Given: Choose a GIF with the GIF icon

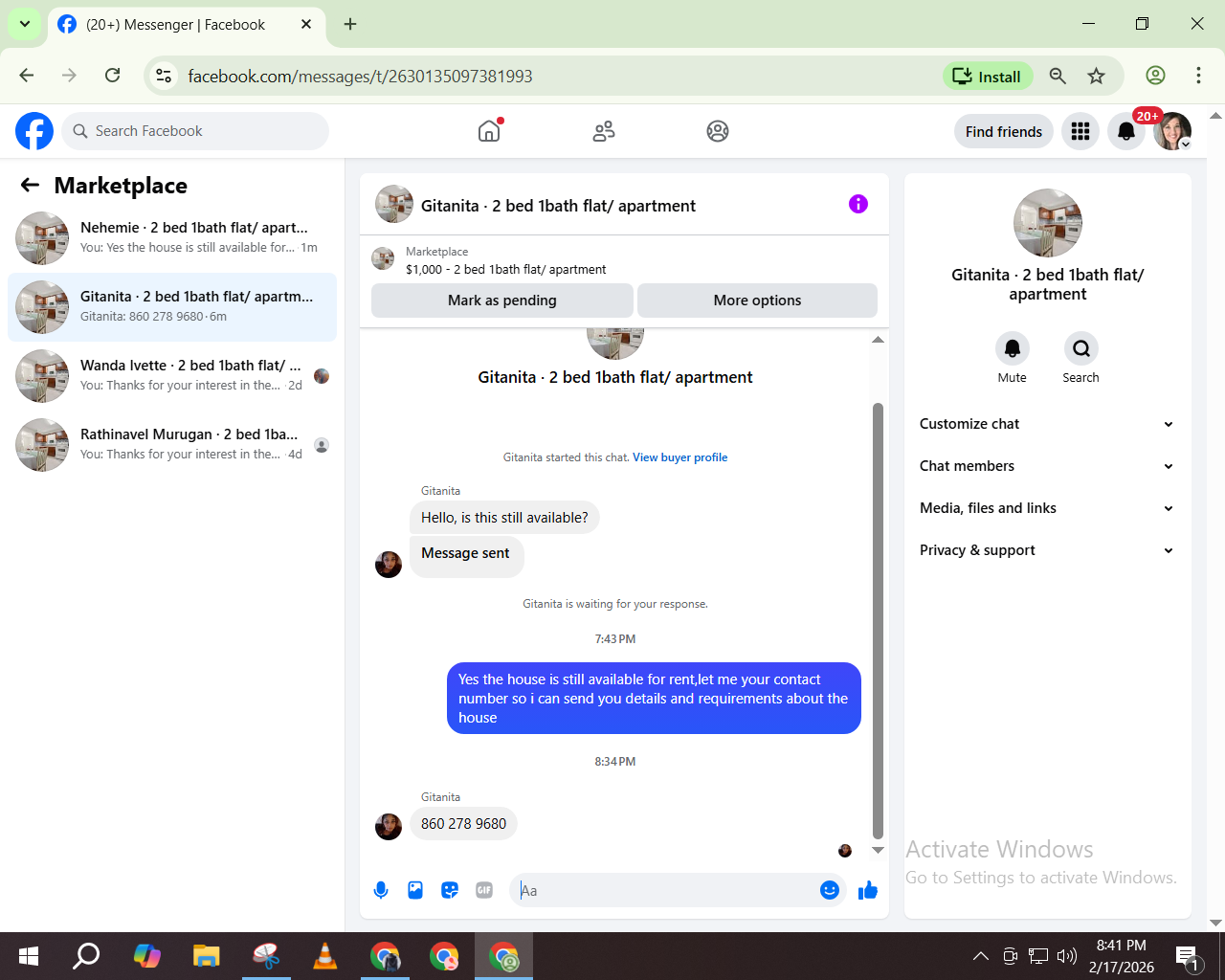Looking at the screenshot, I should 484,890.
